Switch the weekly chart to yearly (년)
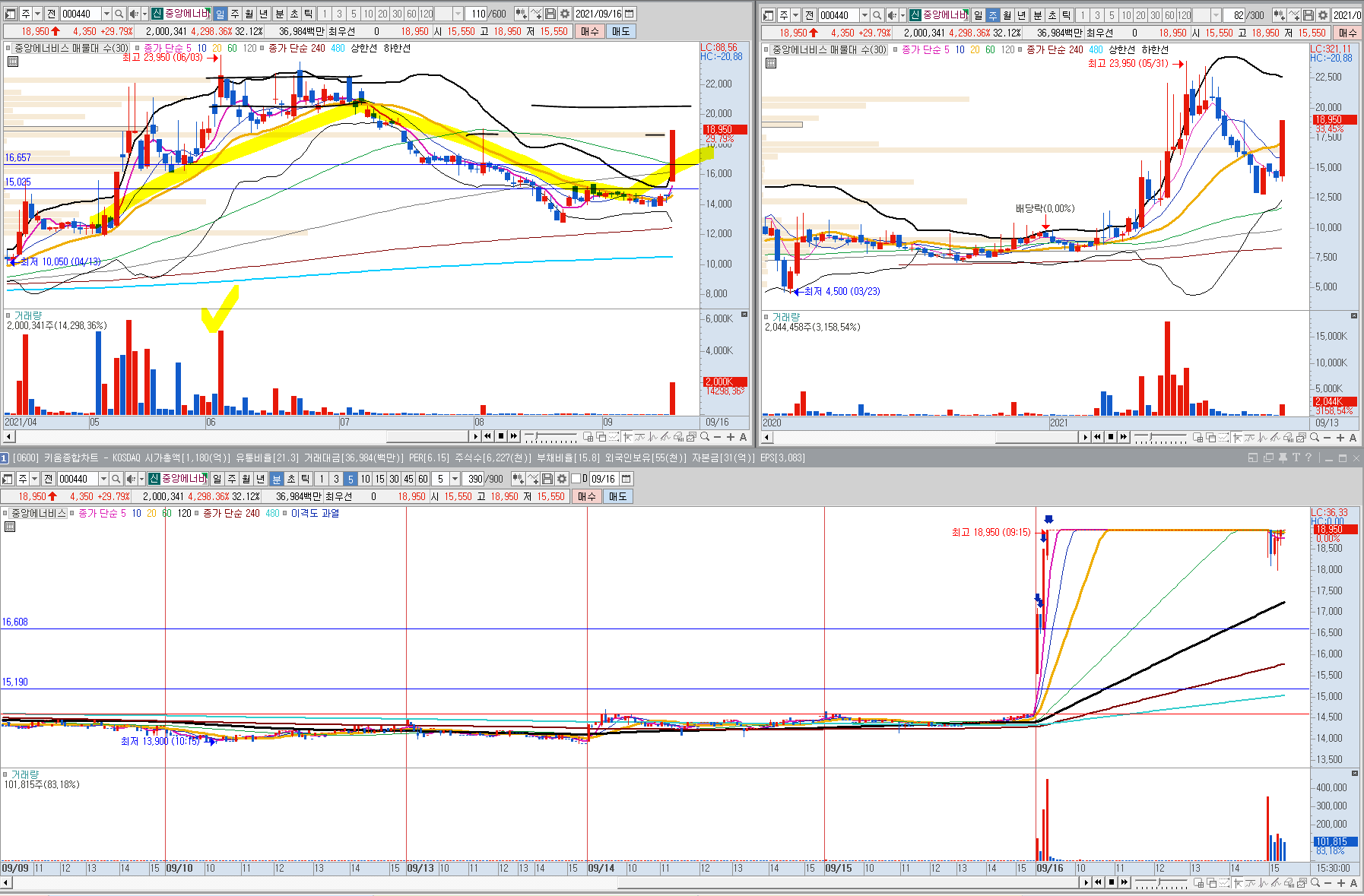The height and width of the screenshot is (896, 1364). coord(1022,15)
